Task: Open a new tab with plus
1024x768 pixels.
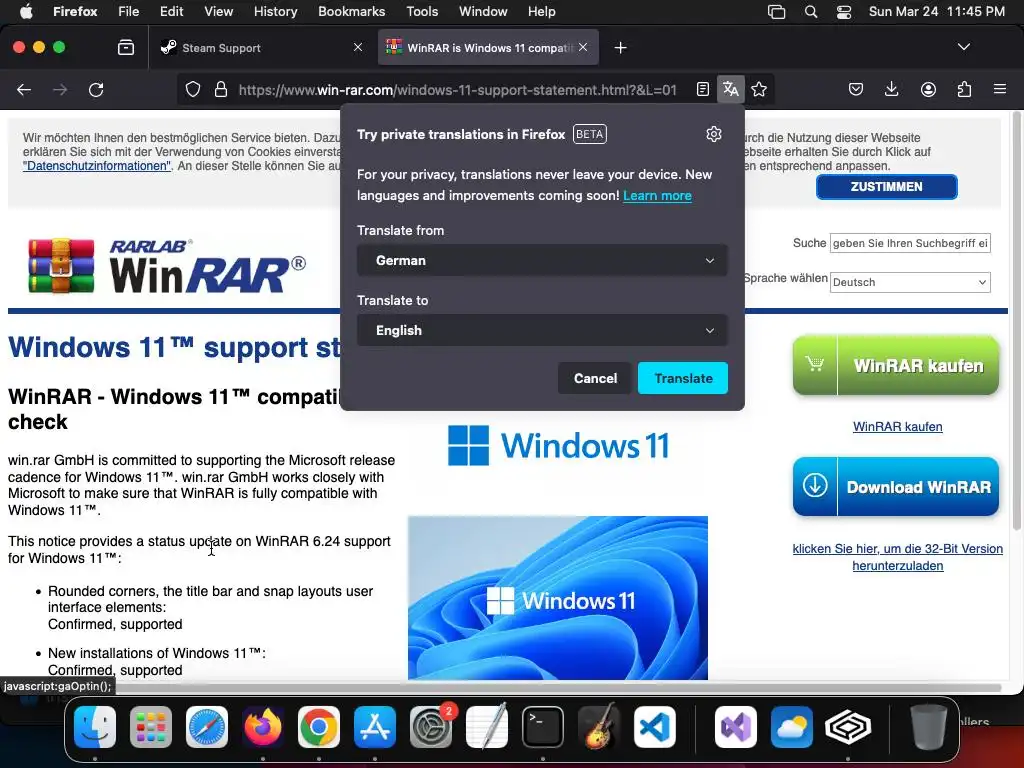Action: pos(620,48)
